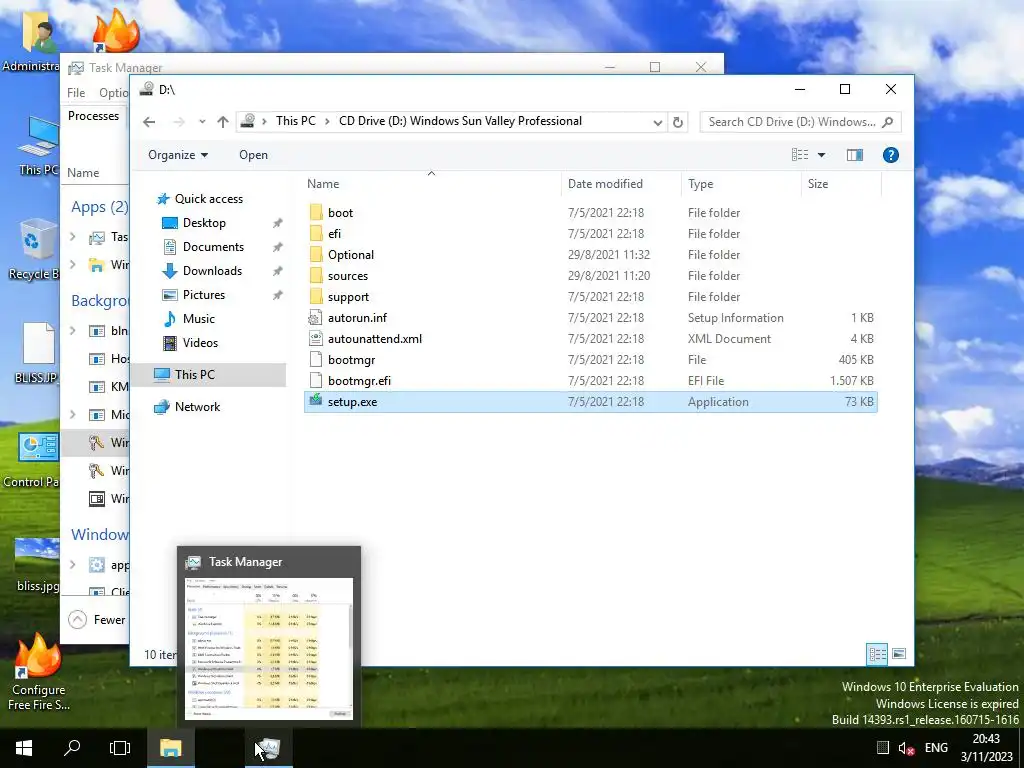Select Music in navigation pane

click(199, 319)
